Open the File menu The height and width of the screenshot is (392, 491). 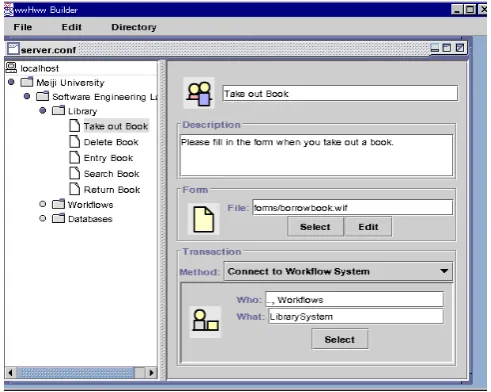[23, 27]
